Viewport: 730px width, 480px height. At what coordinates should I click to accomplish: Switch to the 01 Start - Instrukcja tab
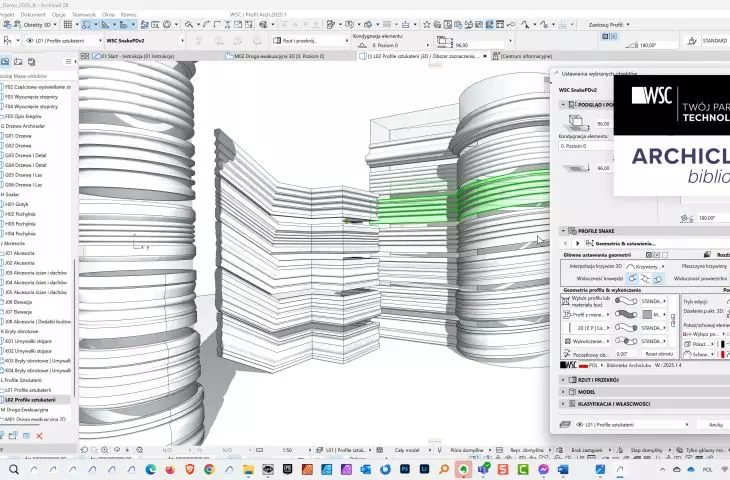click(133, 56)
